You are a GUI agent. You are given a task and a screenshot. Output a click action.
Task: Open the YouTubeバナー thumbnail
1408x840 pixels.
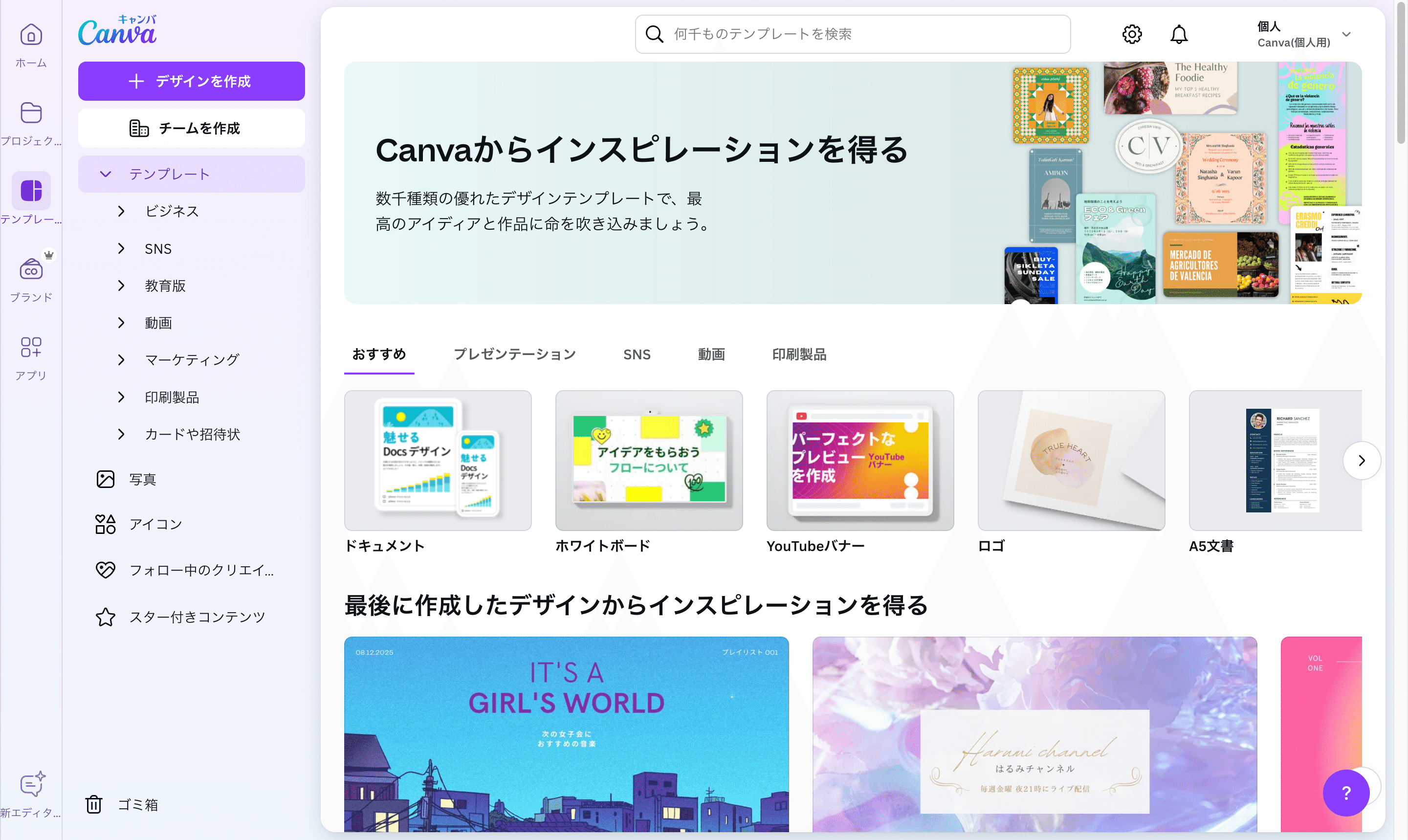point(859,460)
